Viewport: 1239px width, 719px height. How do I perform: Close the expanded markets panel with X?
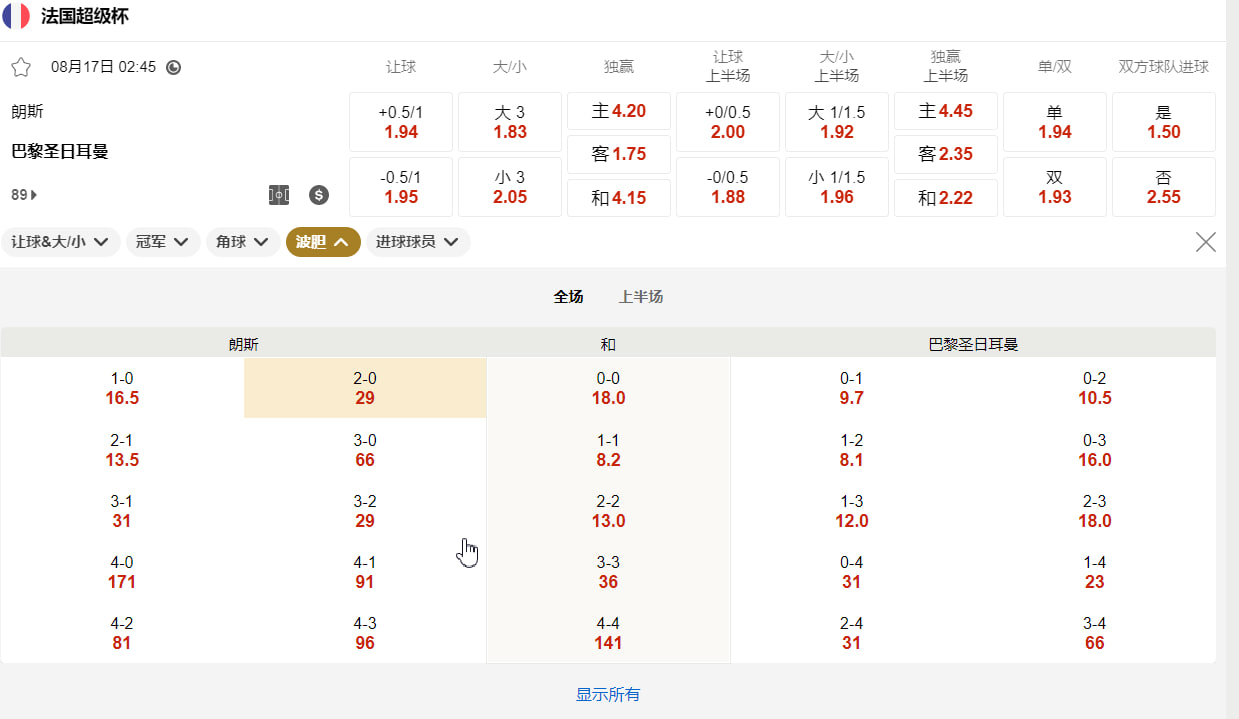pyautogui.click(x=1206, y=242)
